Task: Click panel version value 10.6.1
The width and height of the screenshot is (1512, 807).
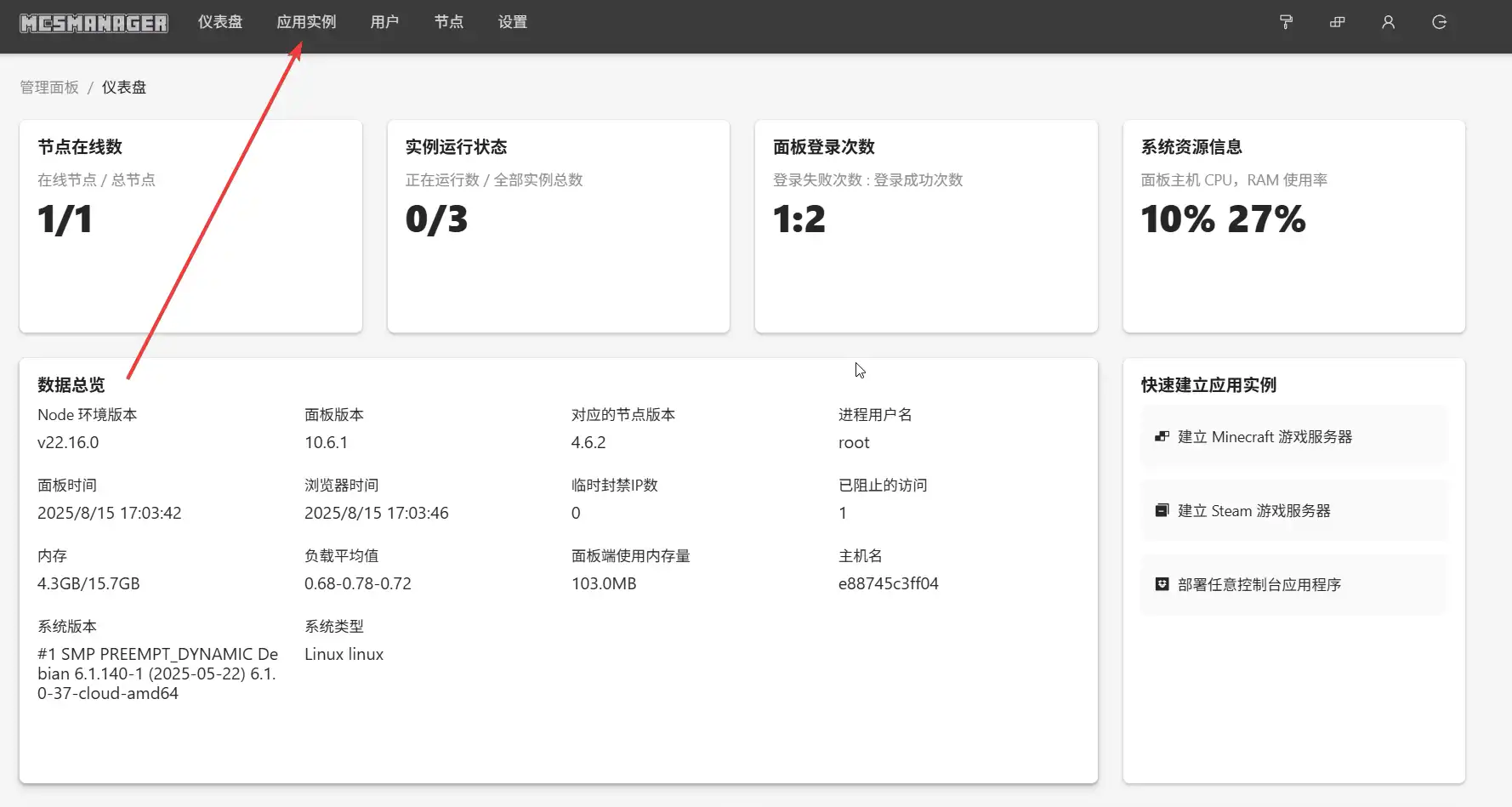Action: point(326,442)
